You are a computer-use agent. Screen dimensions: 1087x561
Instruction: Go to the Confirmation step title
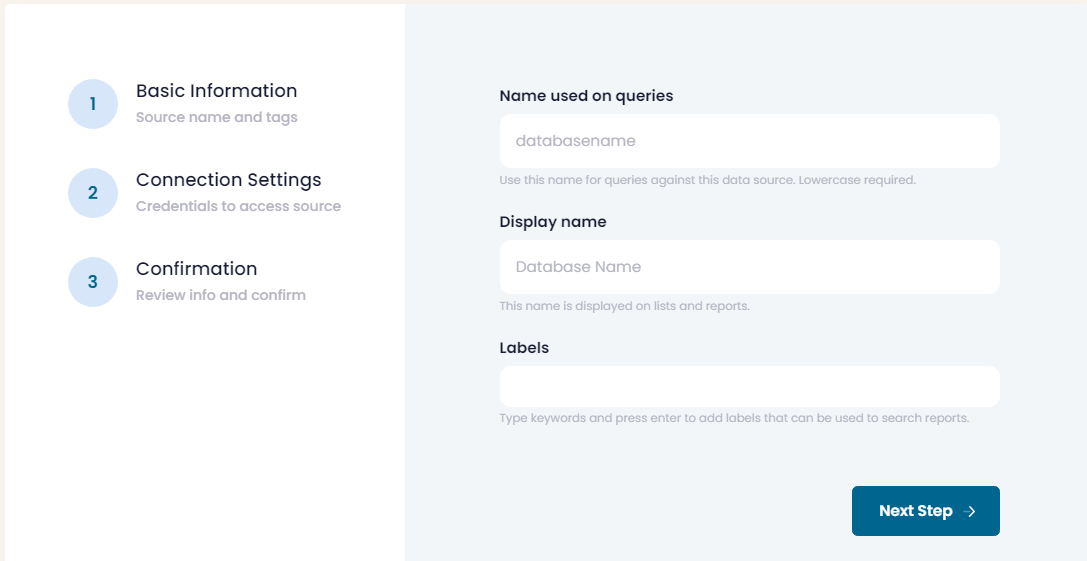tap(196, 269)
